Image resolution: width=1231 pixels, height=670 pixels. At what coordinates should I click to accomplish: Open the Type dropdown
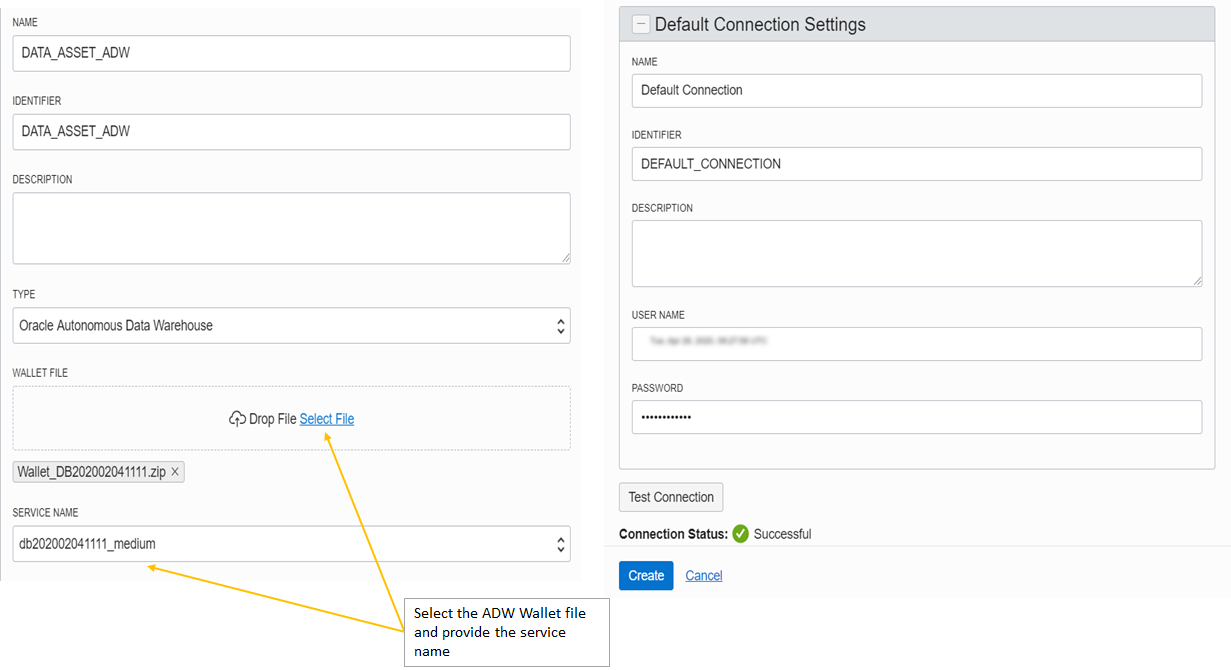pyautogui.click(x=291, y=325)
